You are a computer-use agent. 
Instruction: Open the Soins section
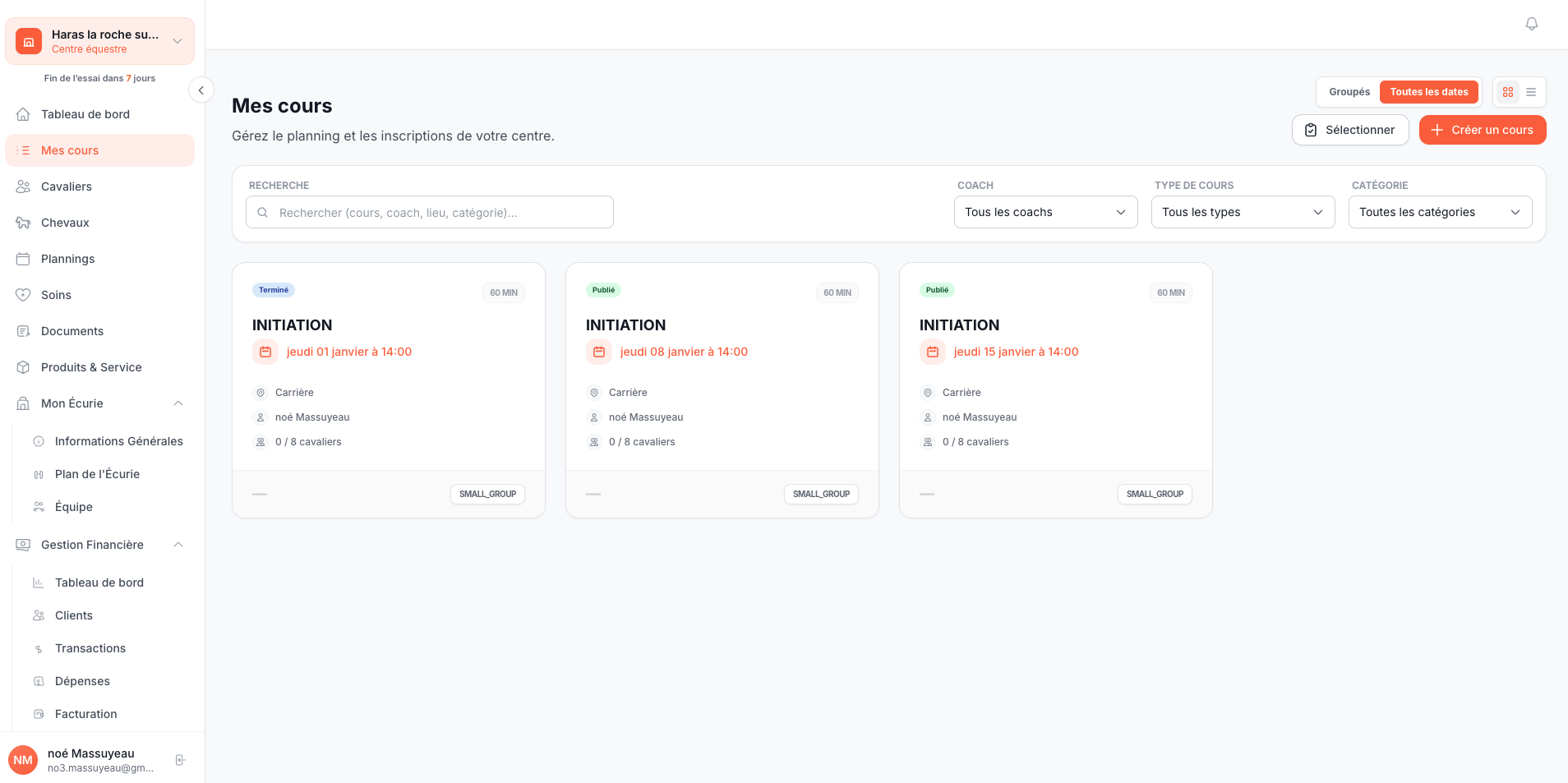tap(56, 295)
